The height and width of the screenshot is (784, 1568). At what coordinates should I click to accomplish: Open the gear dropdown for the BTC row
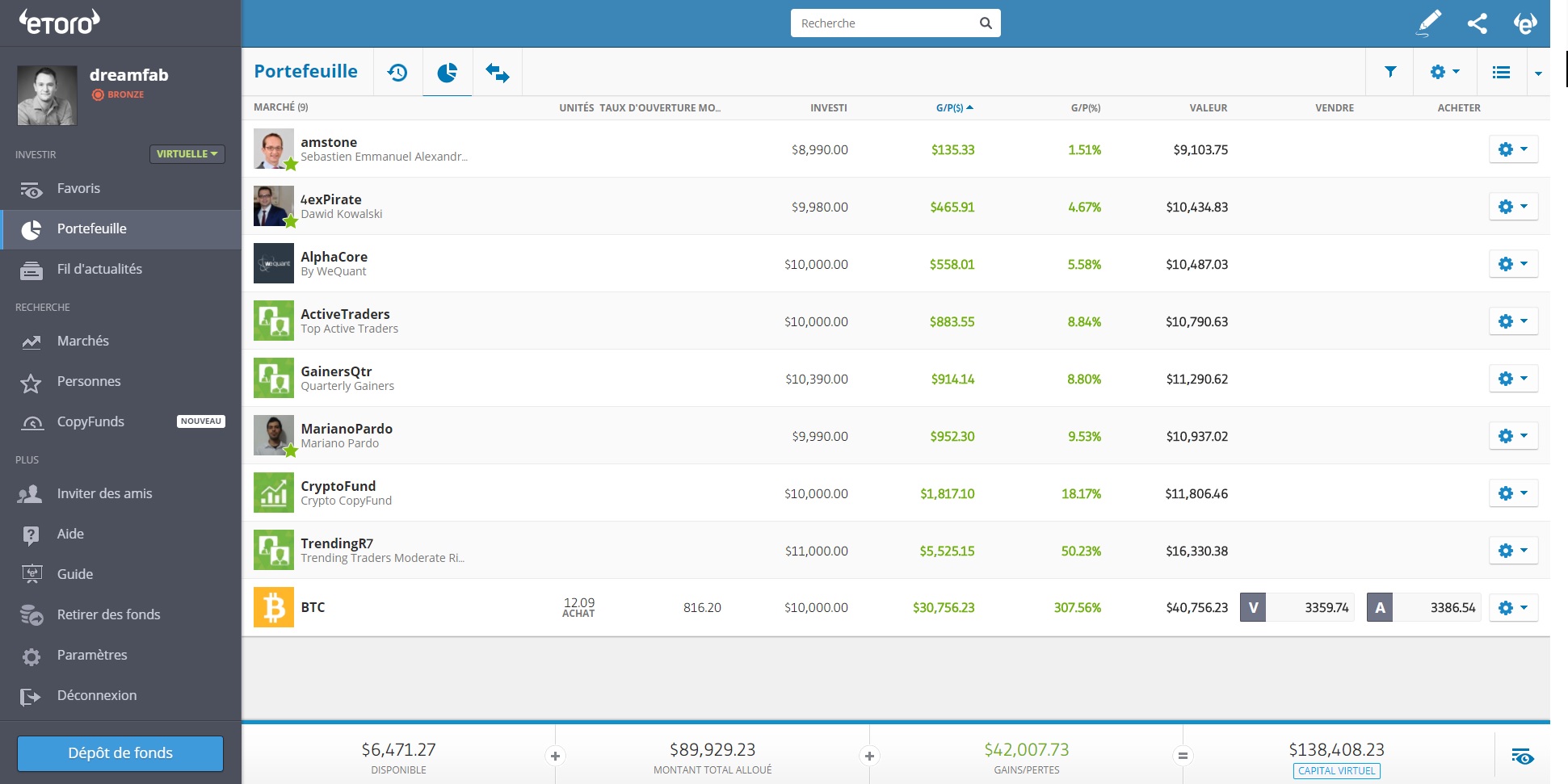pyautogui.click(x=1513, y=607)
